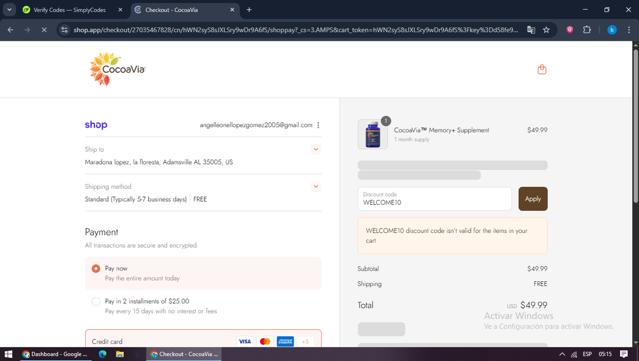The image size is (639, 361).
Task: Close the Checkout - CocoaVia tab
Action: (232, 10)
